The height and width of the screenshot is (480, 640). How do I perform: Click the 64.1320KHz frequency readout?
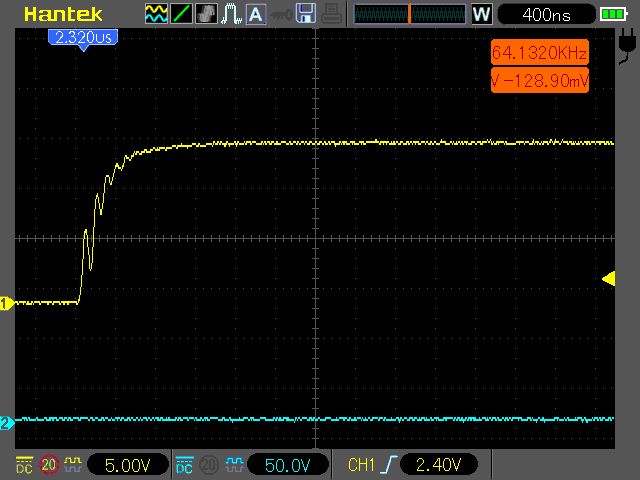(539, 52)
